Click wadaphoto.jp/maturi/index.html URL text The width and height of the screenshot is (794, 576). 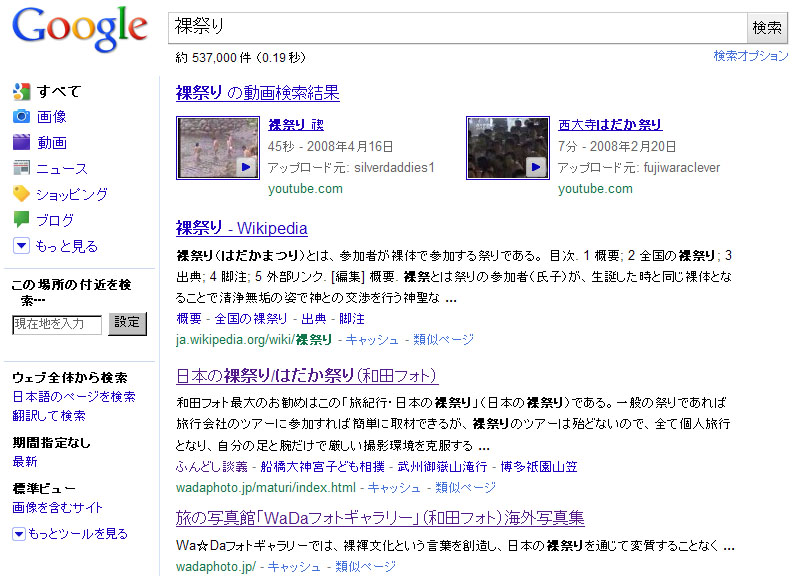pyautogui.click(x=266, y=488)
